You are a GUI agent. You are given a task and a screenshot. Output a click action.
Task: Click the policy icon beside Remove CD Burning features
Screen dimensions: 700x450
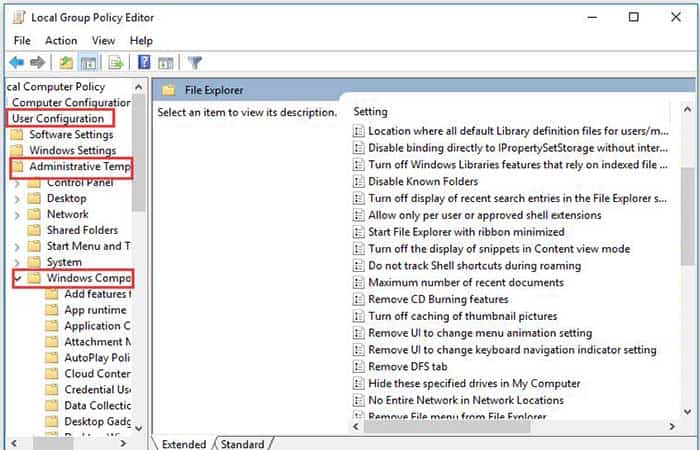[358, 299]
